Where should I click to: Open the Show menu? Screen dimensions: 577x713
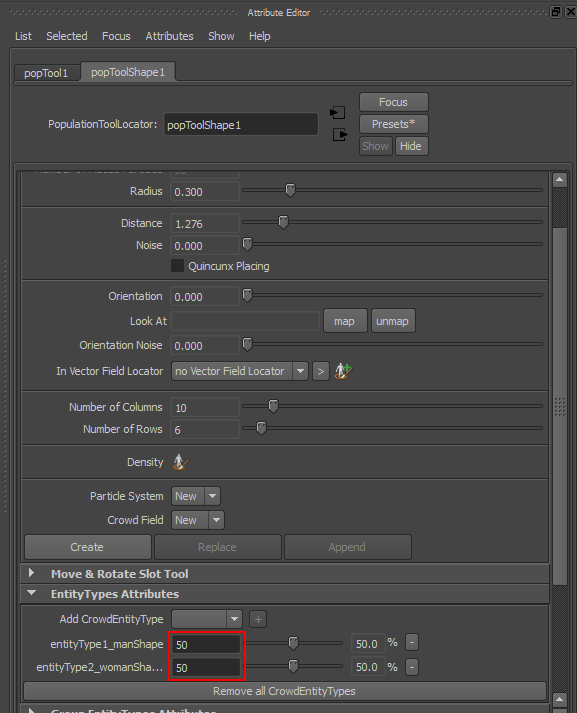coord(221,36)
